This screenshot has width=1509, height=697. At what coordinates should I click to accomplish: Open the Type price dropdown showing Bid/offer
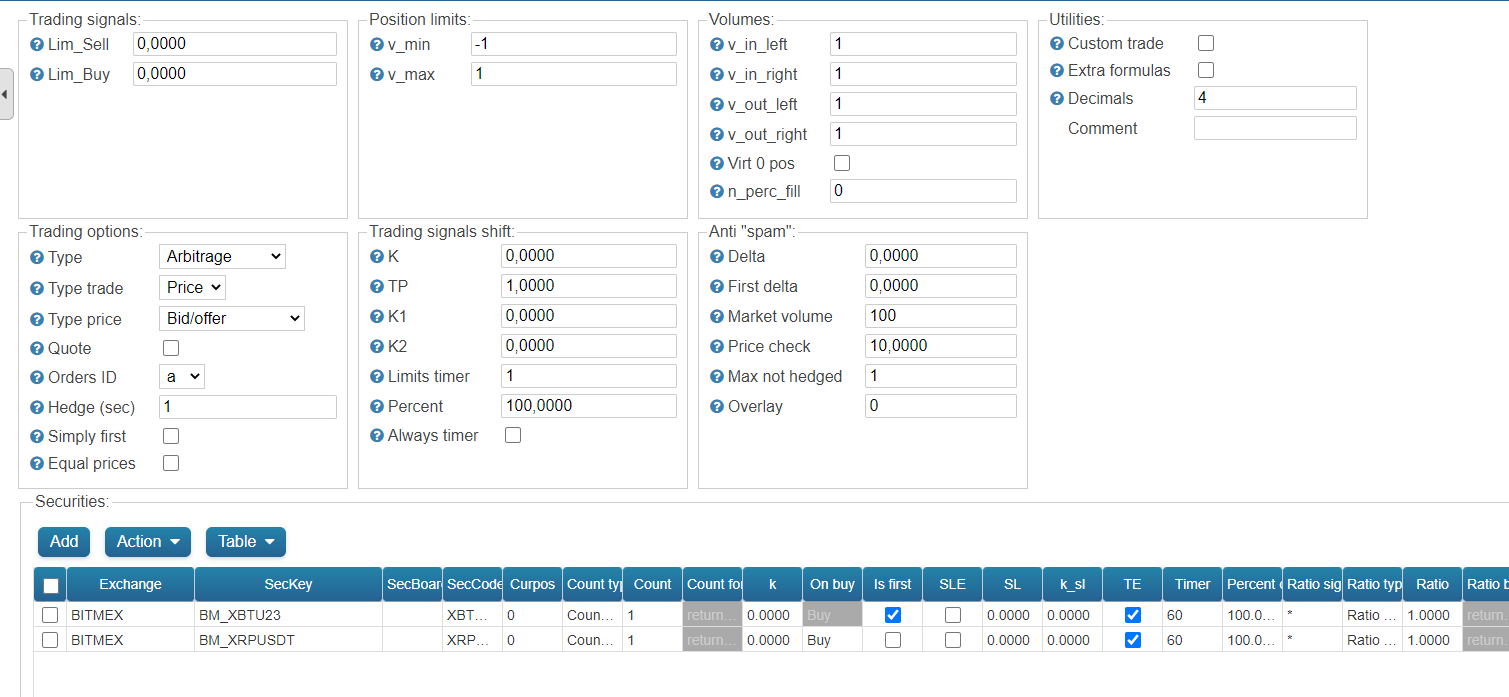click(232, 319)
